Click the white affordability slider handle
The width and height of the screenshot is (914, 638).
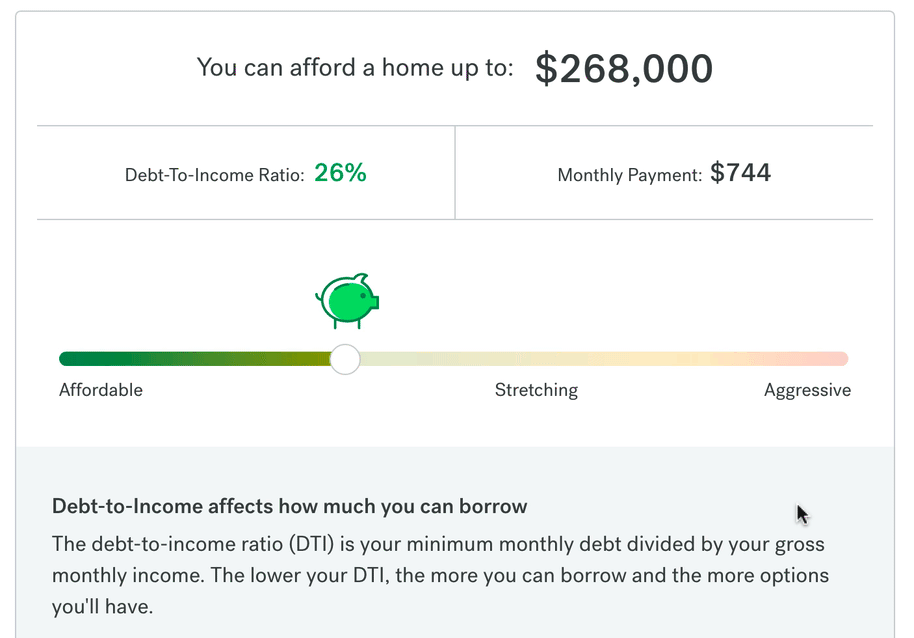tap(345, 359)
